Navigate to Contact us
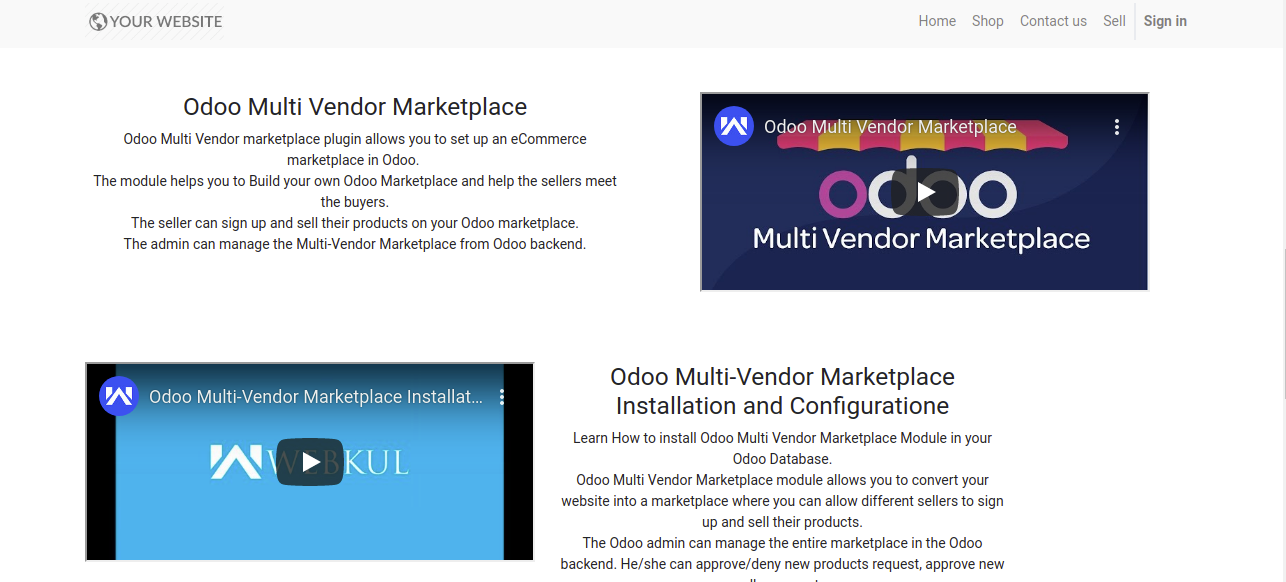1286x582 pixels. [1053, 21]
